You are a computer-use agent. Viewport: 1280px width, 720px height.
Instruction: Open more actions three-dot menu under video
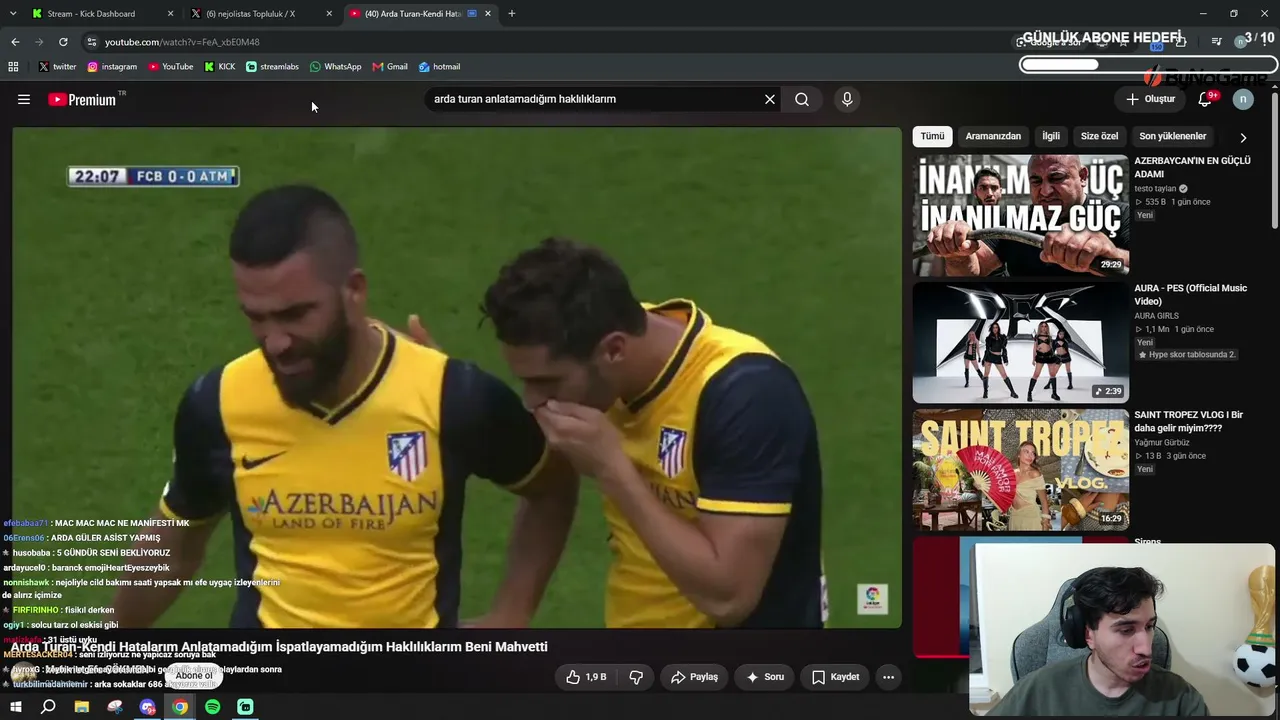888,677
